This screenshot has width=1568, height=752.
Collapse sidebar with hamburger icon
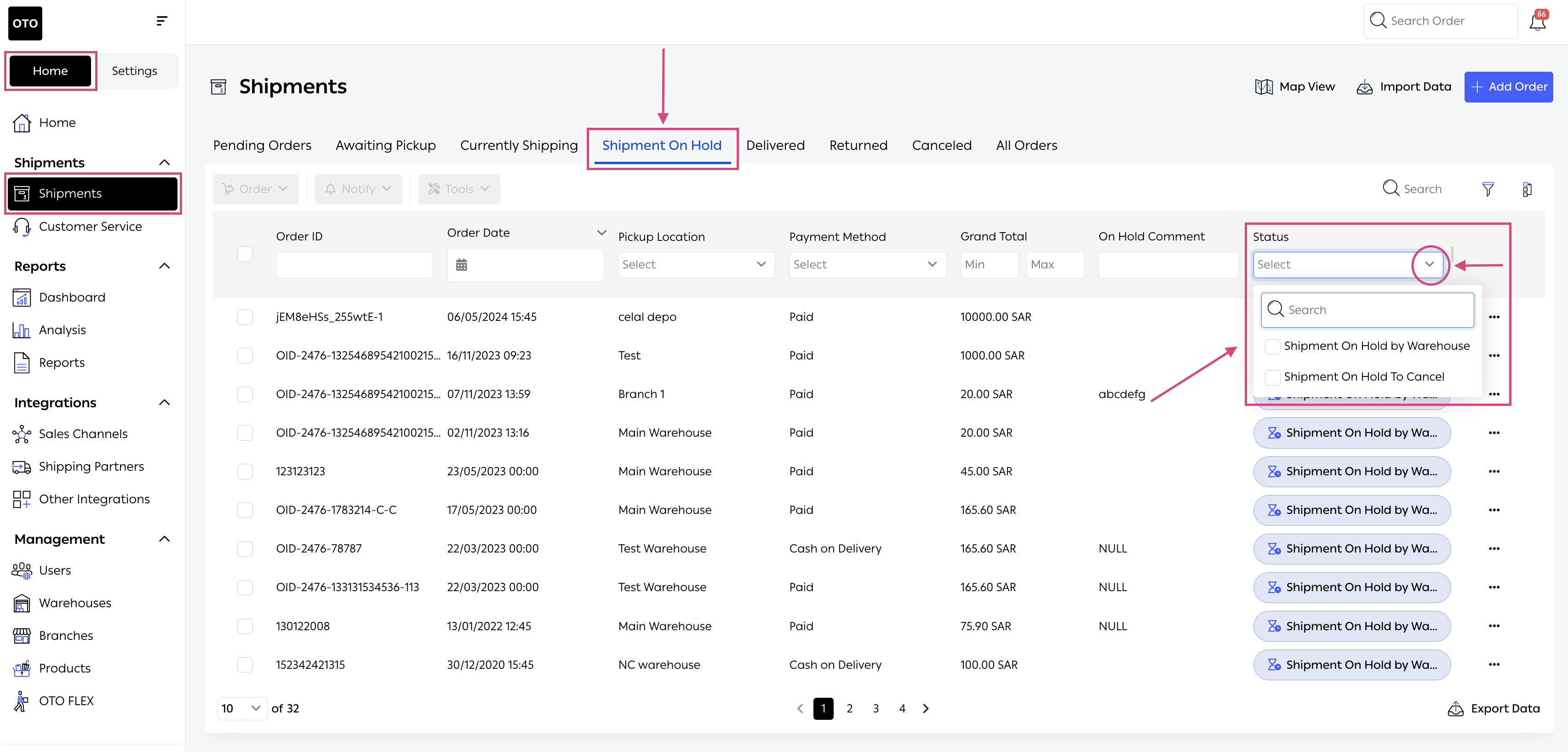[161, 21]
